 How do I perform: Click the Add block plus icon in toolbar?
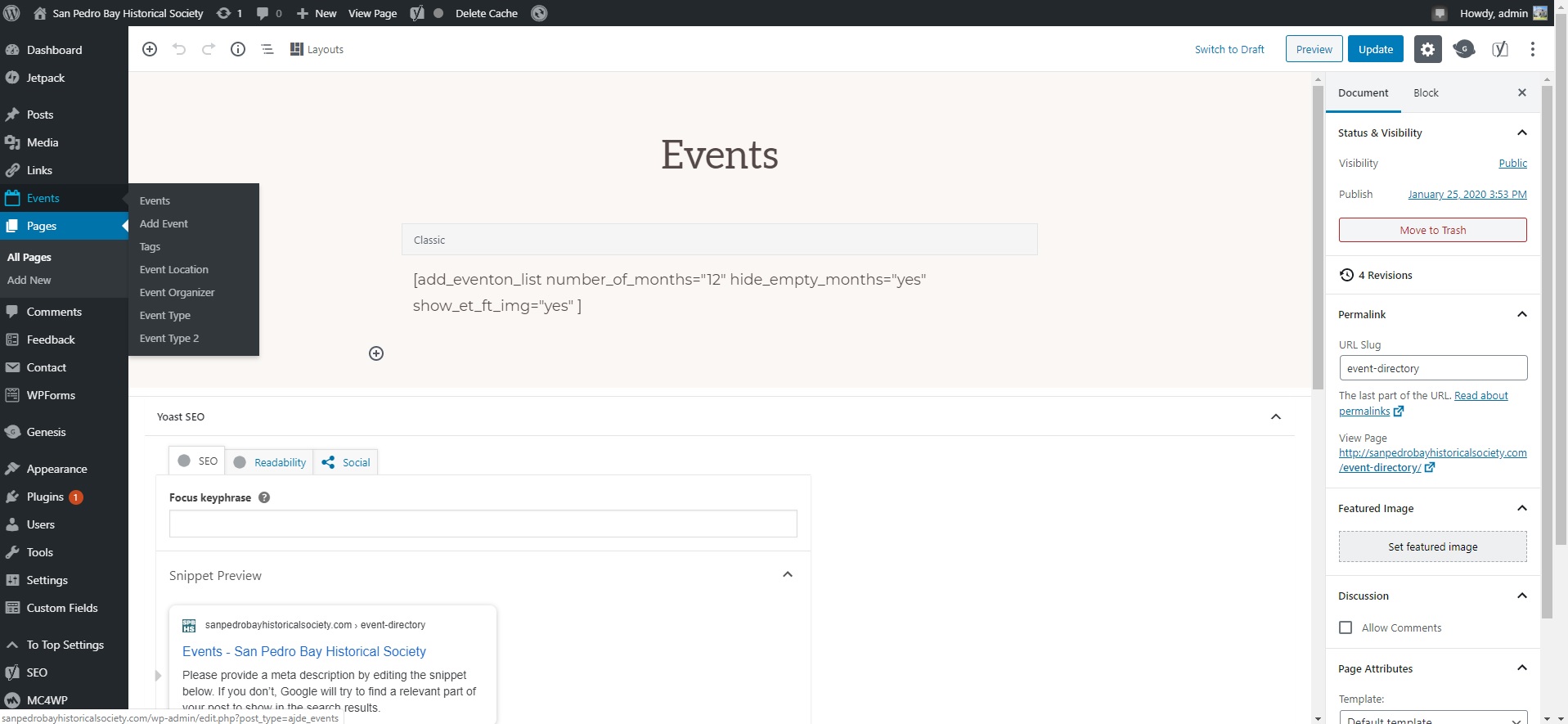click(150, 49)
